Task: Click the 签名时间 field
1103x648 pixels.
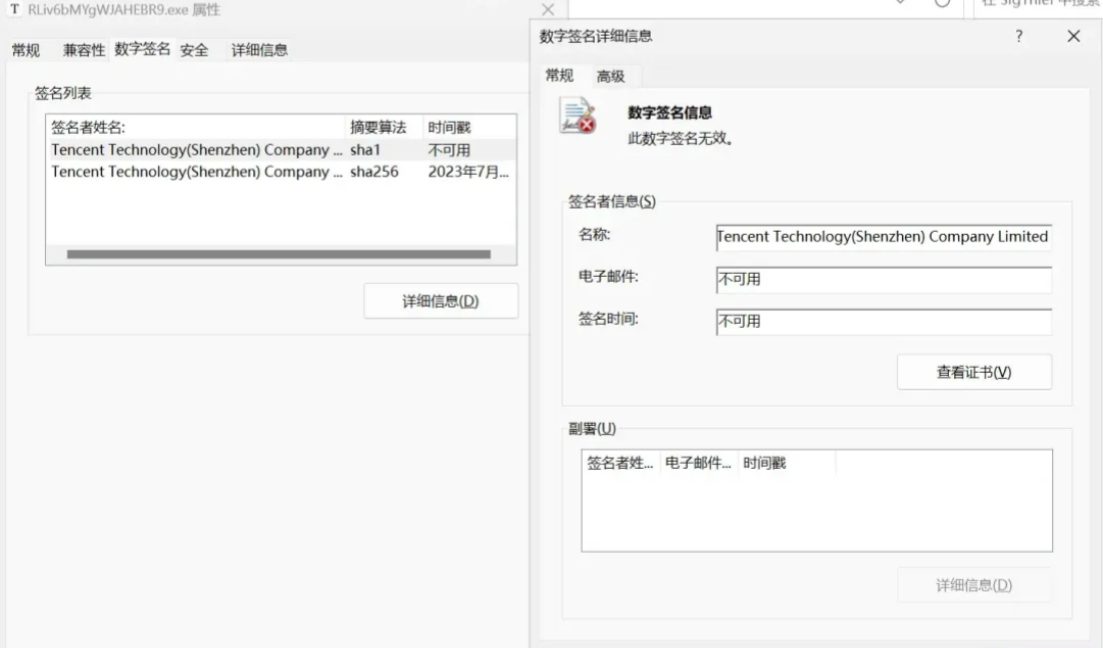Action: coord(884,322)
